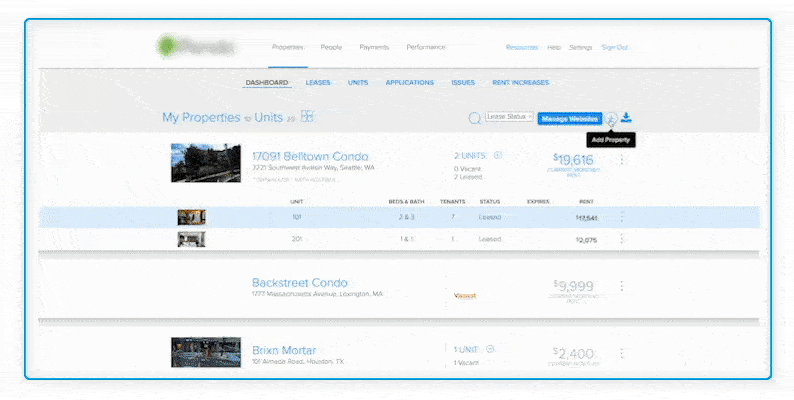Click the $17,541 rent value
This screenshot has width=794, height=400.
[586, 218]
